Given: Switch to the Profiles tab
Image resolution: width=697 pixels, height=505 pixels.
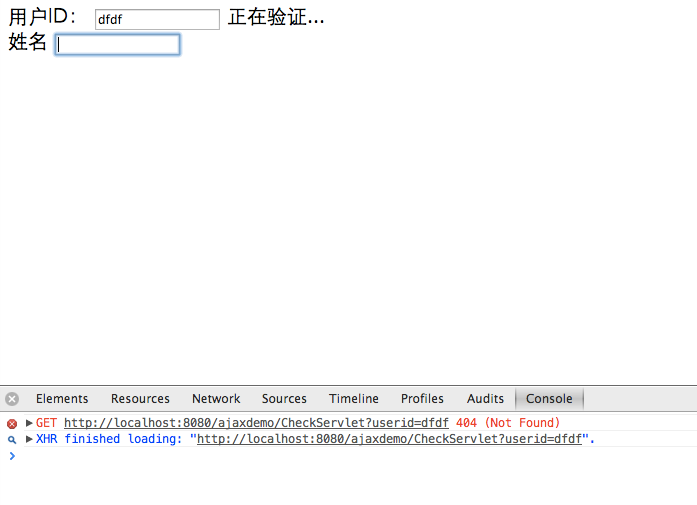Looking at the screenshot, I should pos(422,399).
